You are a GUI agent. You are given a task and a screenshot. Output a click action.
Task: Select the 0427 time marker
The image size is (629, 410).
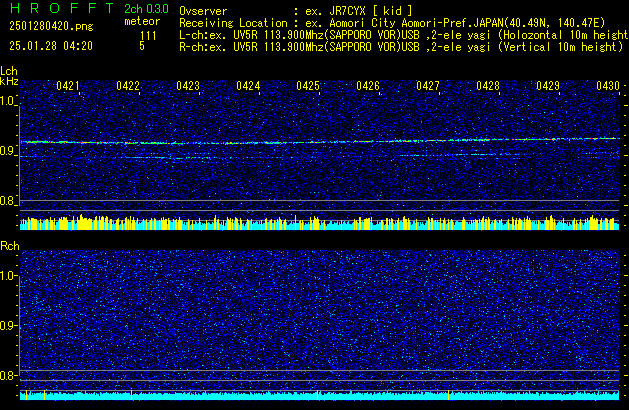tap(428, 86)
